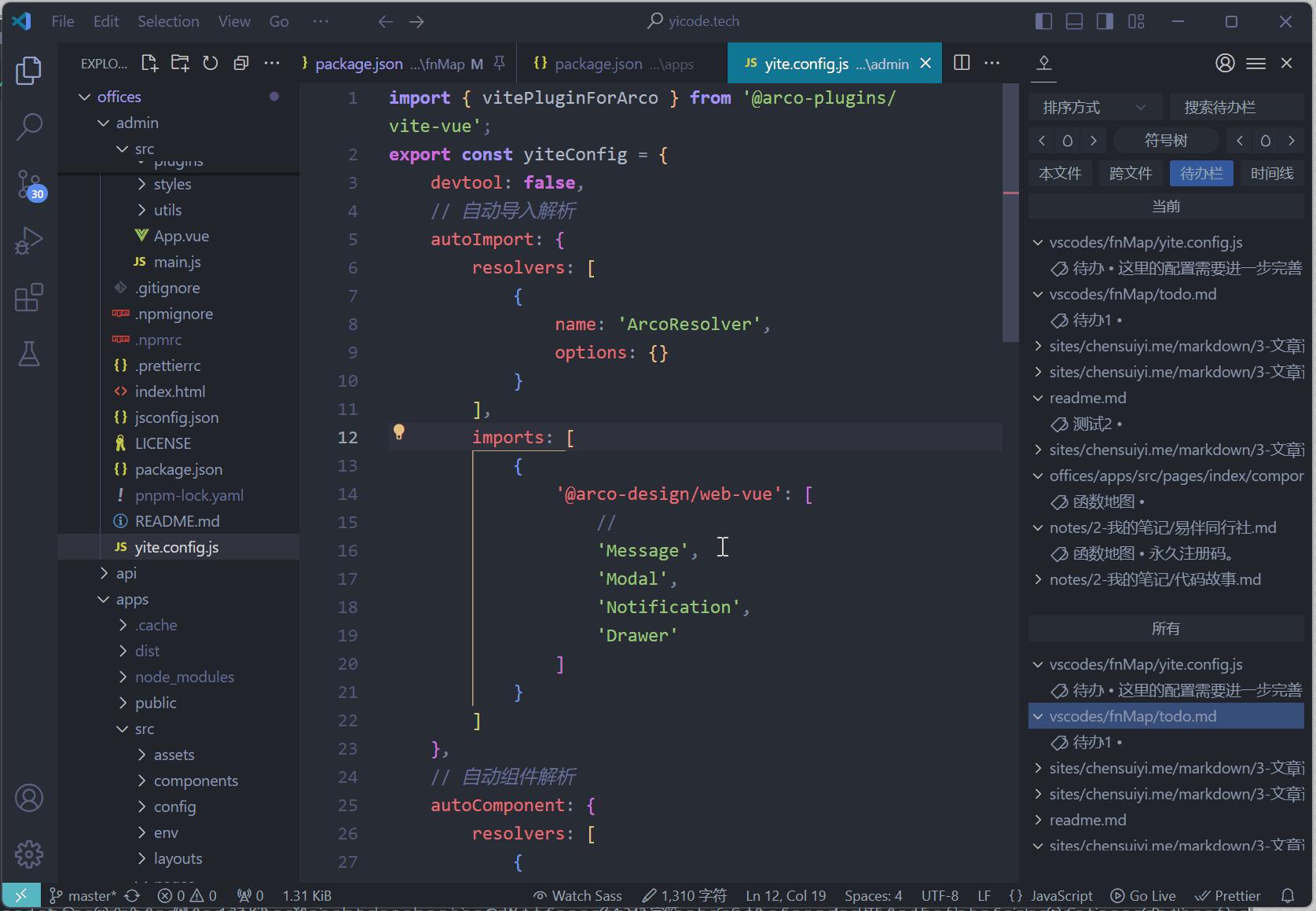Click the Prettier status bar icon
1316x911 pixels.
click(x=1228, y=895)
